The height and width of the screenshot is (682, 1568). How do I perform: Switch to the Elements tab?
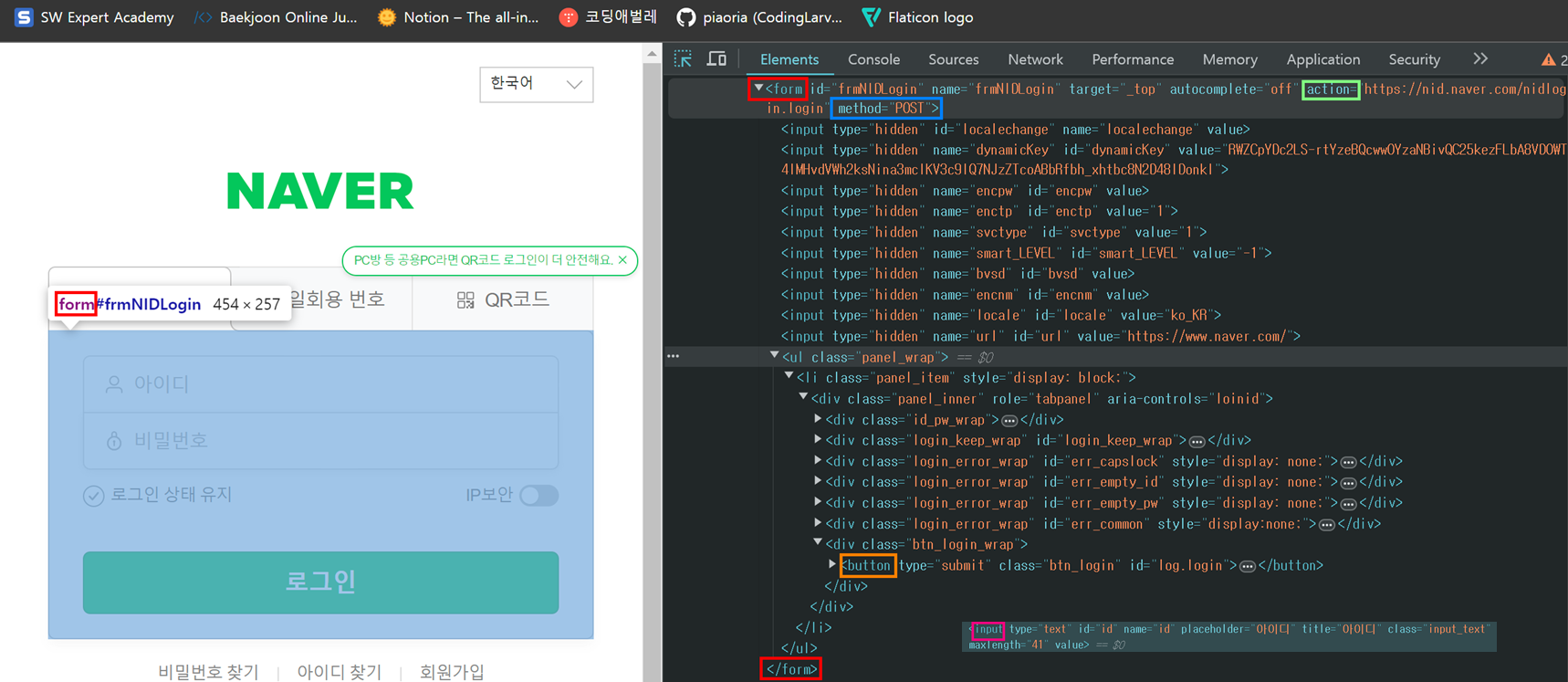pyautogui.click(x=789, y=59)
